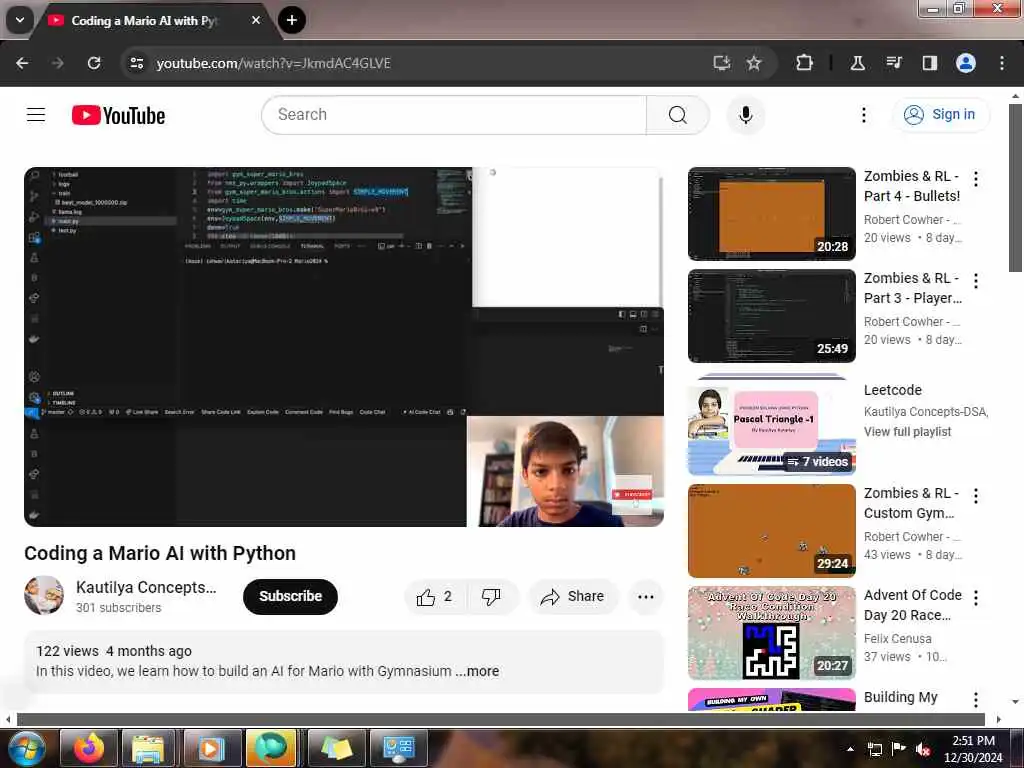Open media player from taskbar
Viewport: 1024px width, 768px height.
point(212,748)
